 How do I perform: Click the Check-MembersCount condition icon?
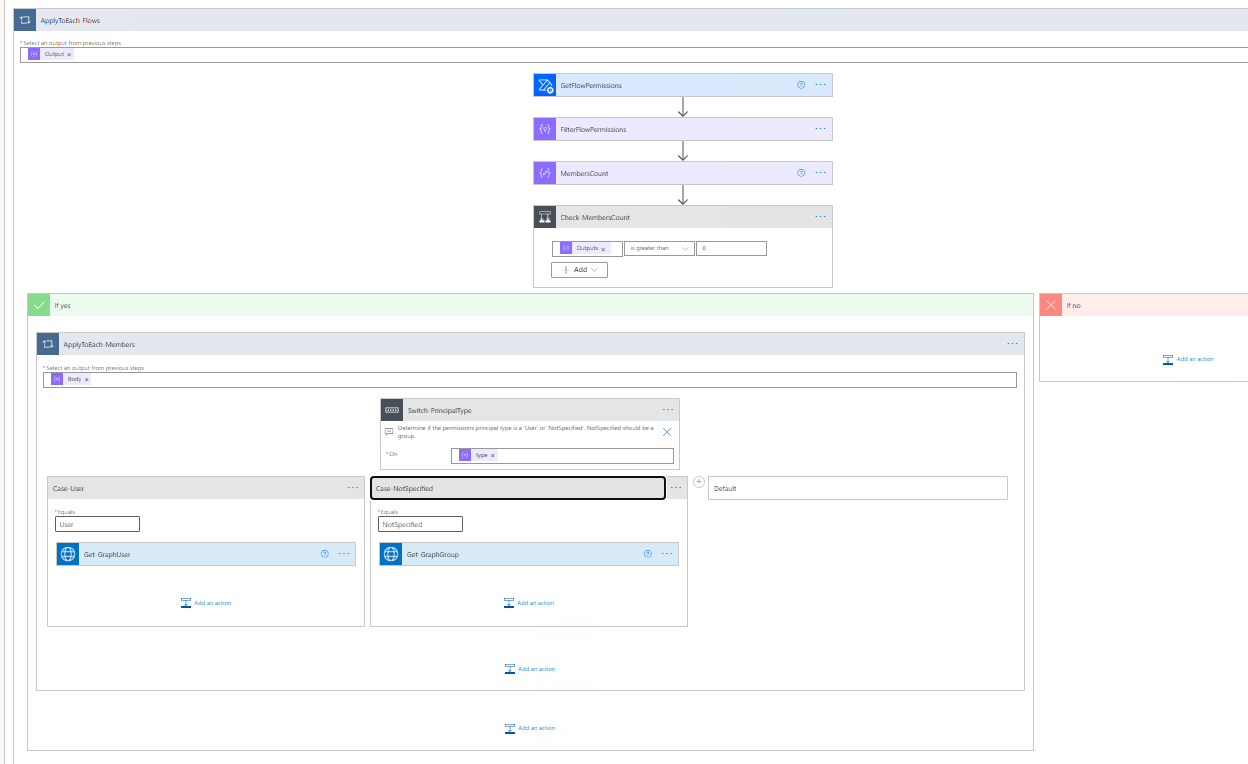tap(545, 216)
